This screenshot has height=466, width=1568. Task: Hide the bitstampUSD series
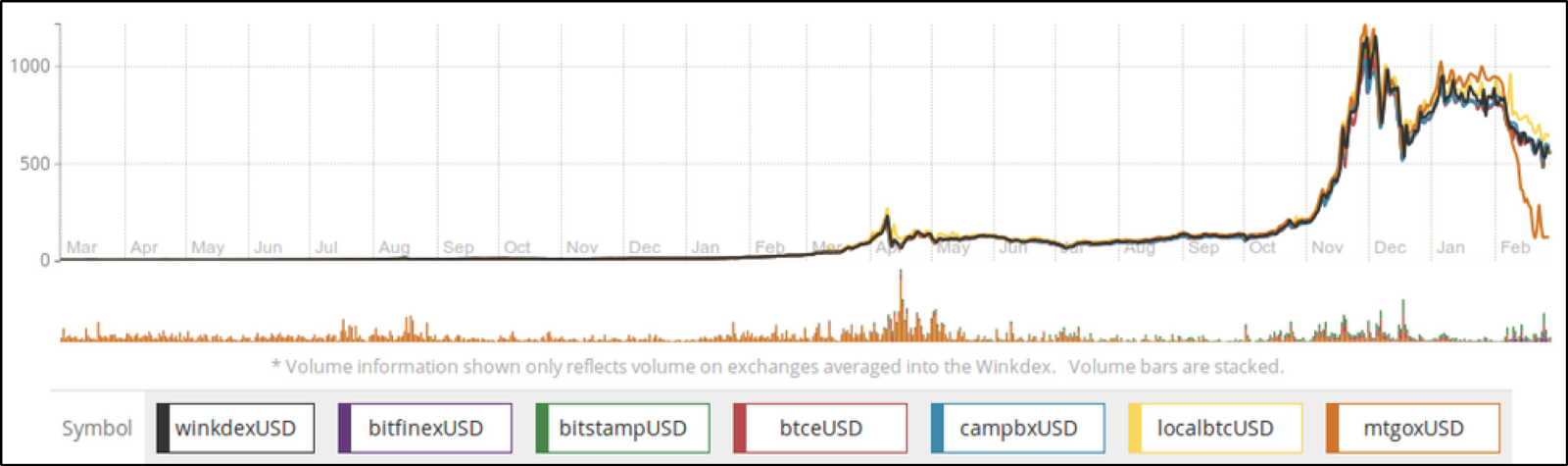click(622, 429)
